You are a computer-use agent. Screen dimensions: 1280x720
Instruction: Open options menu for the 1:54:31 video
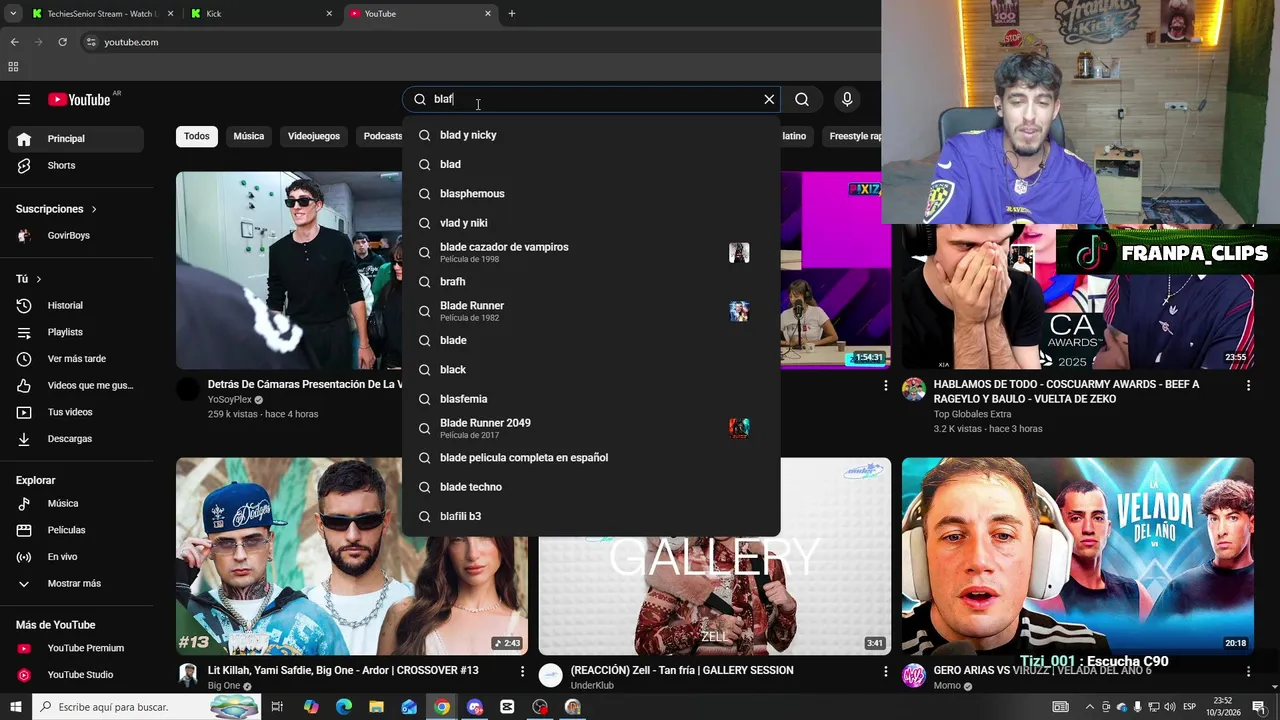coord(885,385)
